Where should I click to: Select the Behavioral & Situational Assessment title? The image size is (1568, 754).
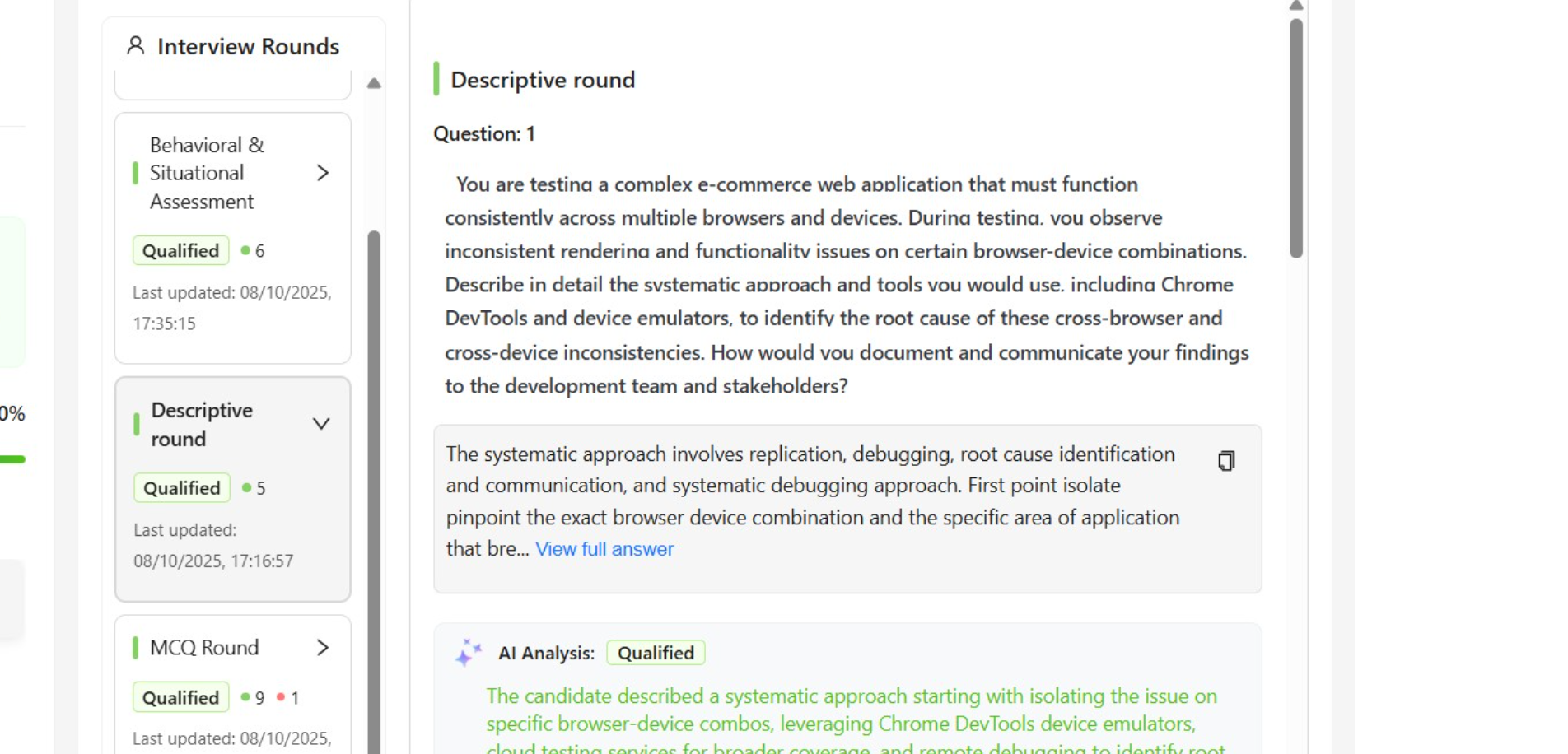pyautogui.click(x=206, y=173)
